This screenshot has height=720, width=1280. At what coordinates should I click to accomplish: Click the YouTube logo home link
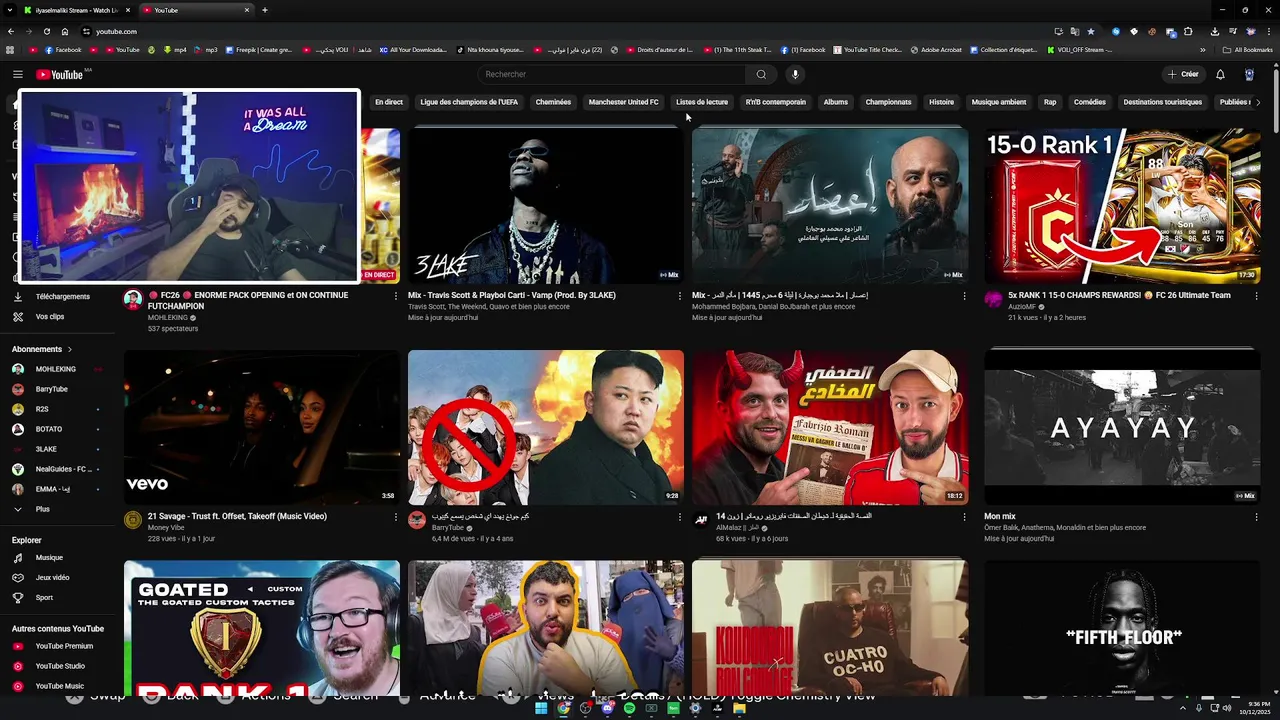[60, 74]
